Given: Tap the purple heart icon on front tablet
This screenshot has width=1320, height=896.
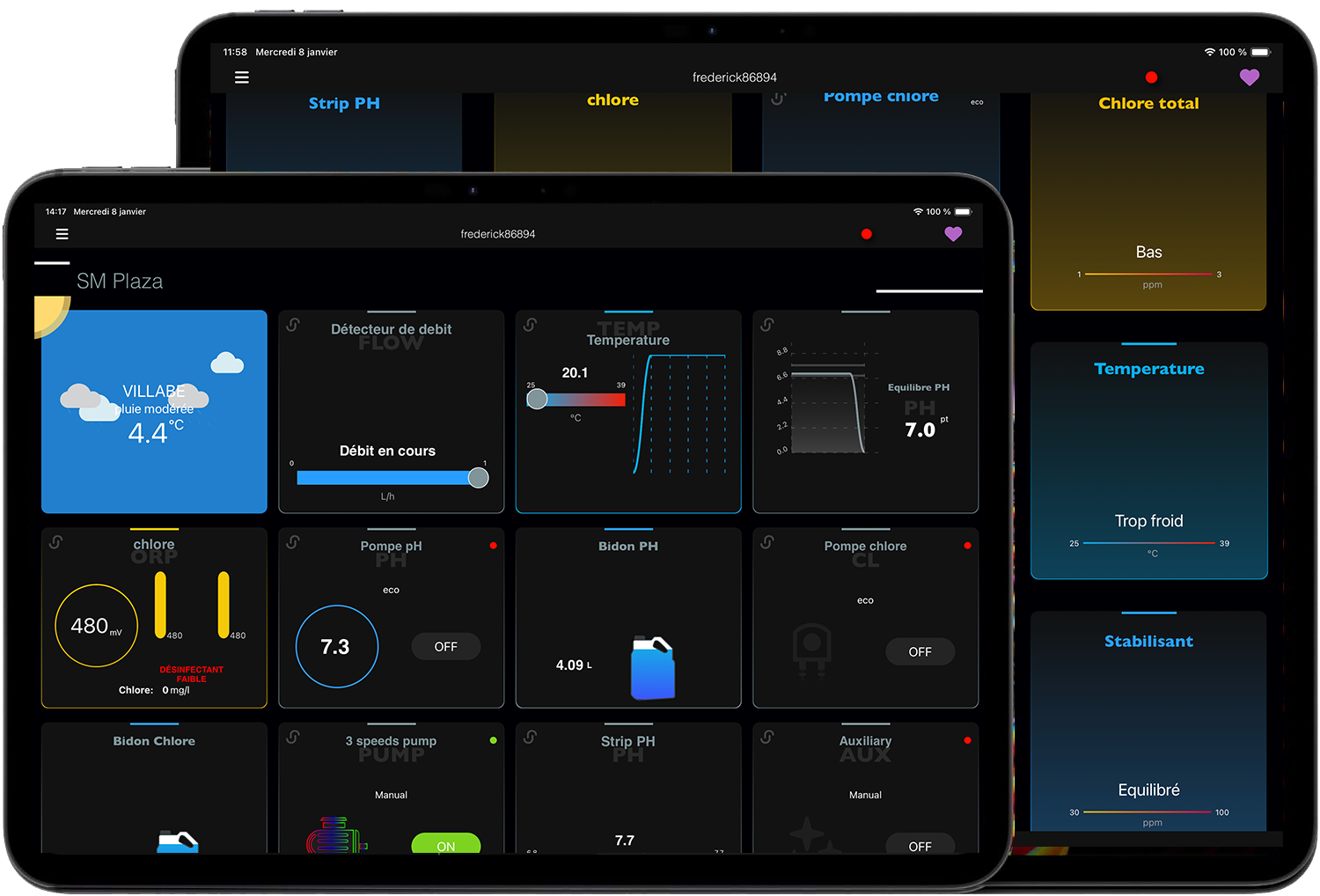Looking at the screenshot, I should [953, 234].
